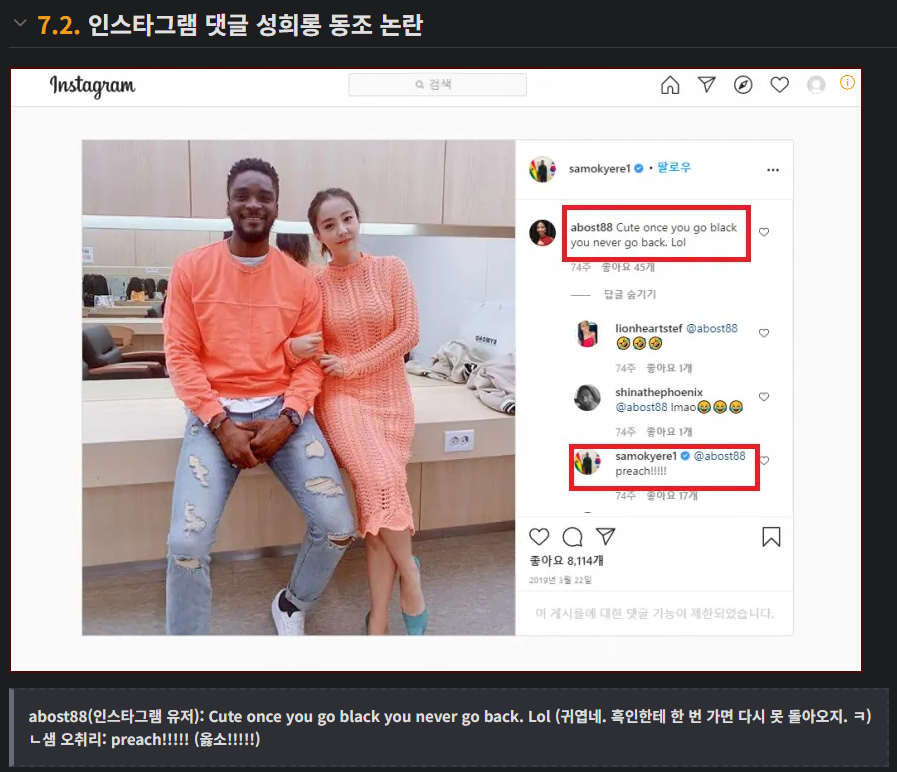
Task: Collapse replies with 답글 숨기기
Action: tap(630, 294)
